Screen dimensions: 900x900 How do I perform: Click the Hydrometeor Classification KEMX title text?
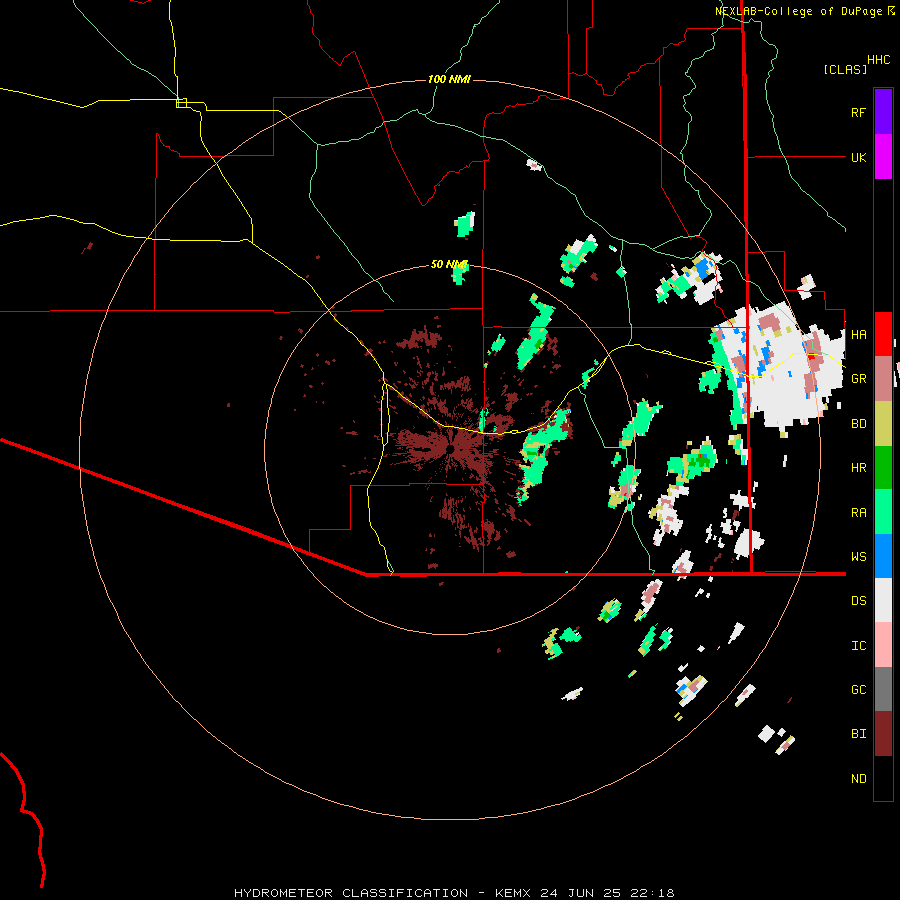pyautogui.click(x=454, y=893)
